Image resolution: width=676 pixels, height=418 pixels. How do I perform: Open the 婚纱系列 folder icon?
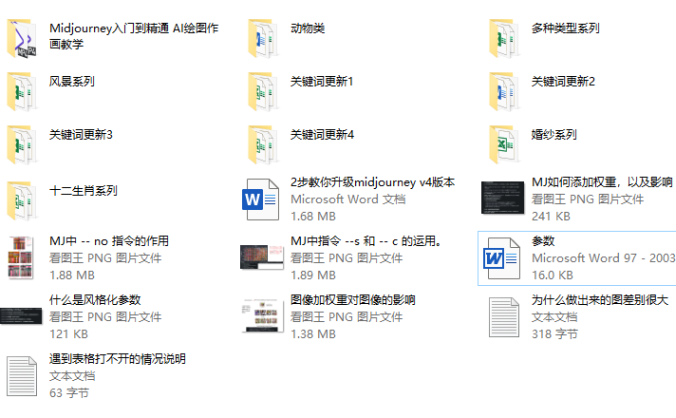(x=504, y=145)
